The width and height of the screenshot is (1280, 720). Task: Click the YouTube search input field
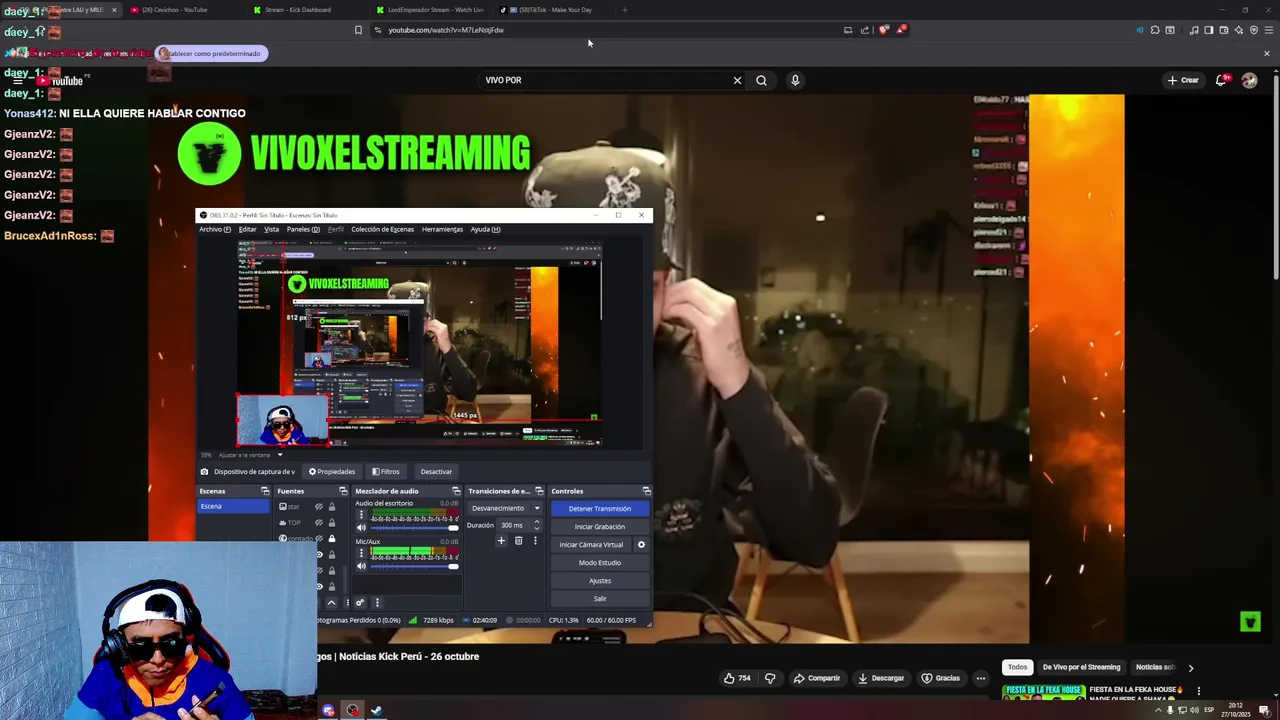605,80
